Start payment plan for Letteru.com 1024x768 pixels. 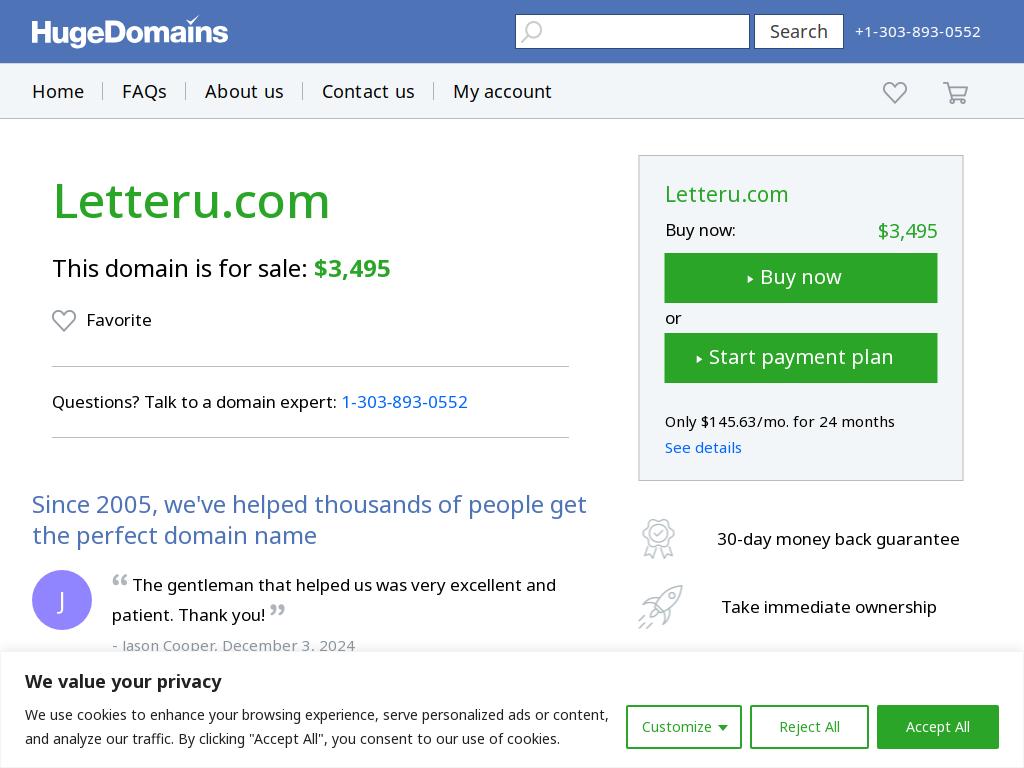[801, 358]
